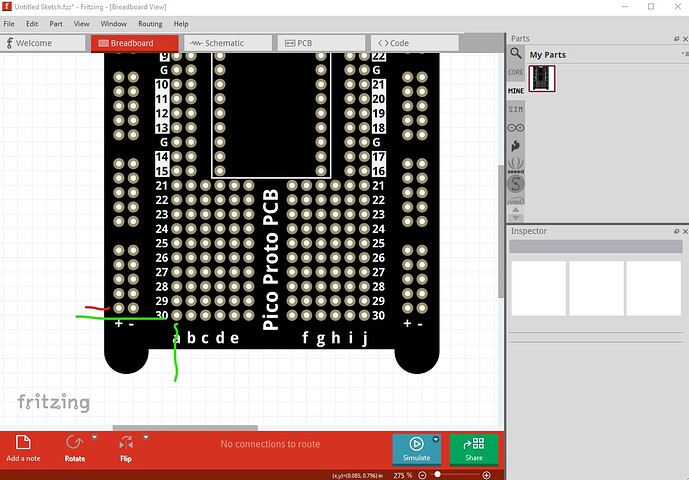Select the CORE parts bin
This screenshot has height=480, width=689.
pyautogui.click(x=516, y=72)
